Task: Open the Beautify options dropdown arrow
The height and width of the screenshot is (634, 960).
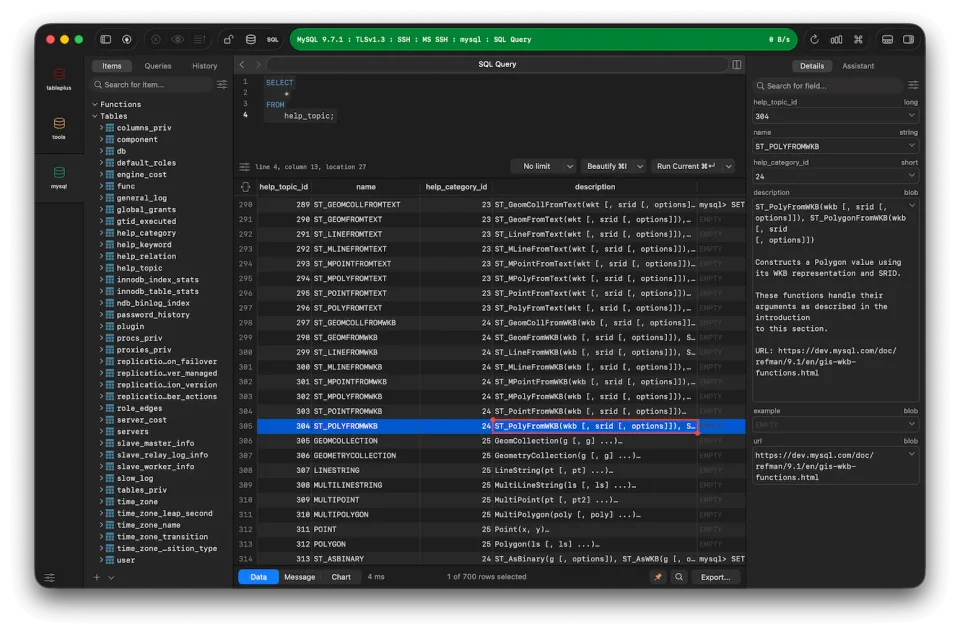Action: click(640, 166)
